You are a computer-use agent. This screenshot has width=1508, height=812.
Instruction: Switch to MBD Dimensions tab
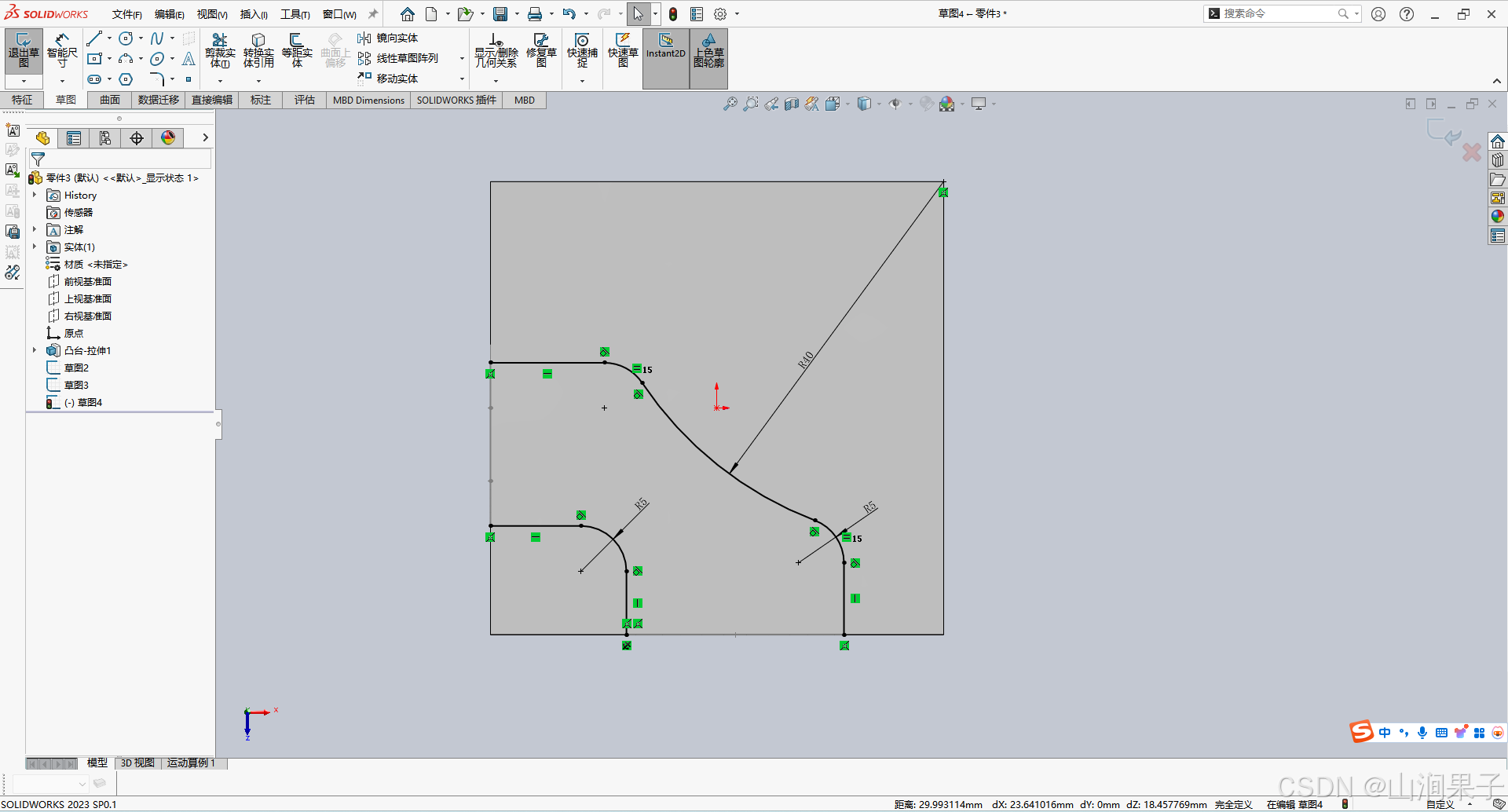[368, 100]
